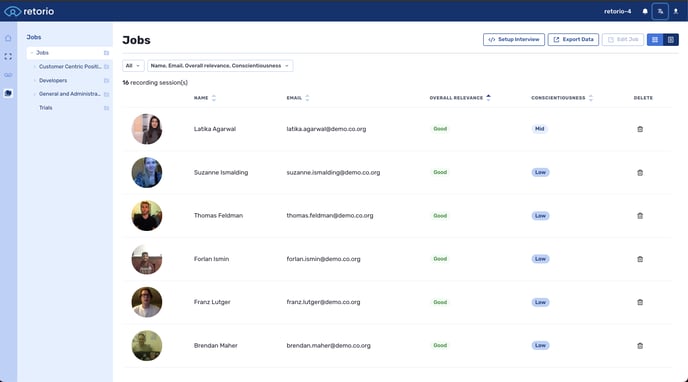Select the Trials tree item
Screen dimensions: 688x382
click(x=46, y=108)
